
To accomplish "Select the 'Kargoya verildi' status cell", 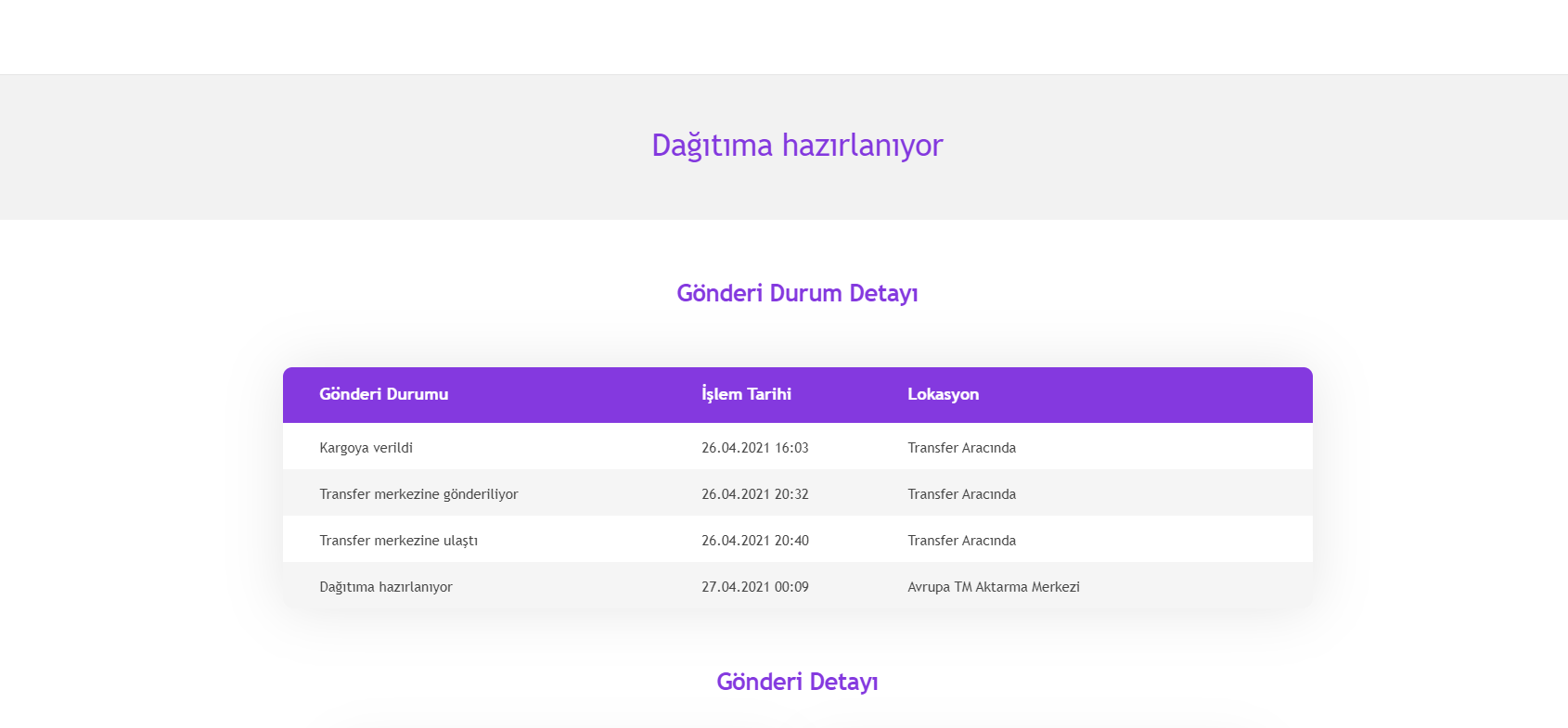I will pos(366,448).
